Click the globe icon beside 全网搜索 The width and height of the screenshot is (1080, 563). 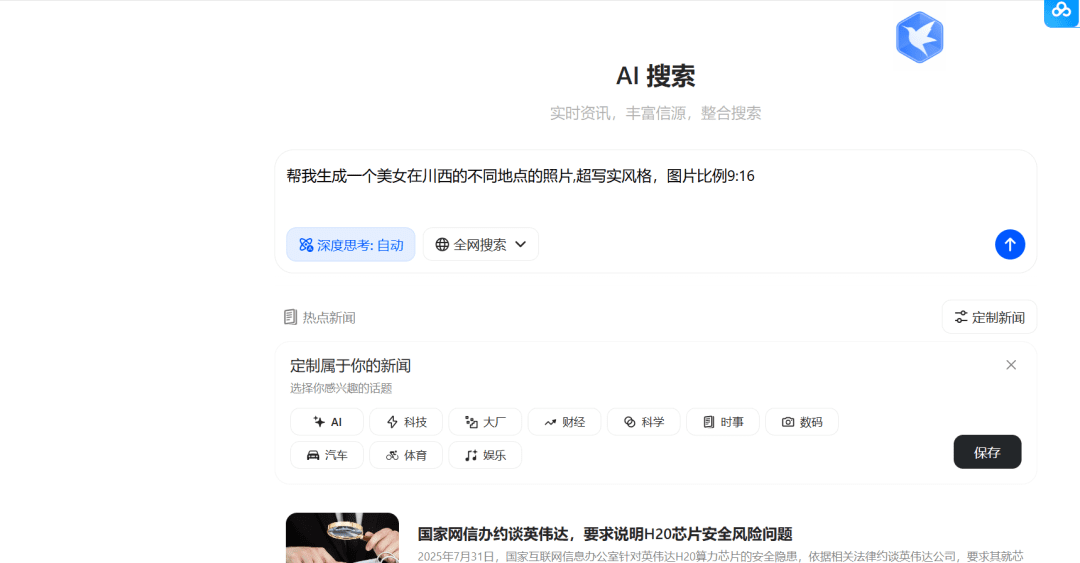click(442, 245)
